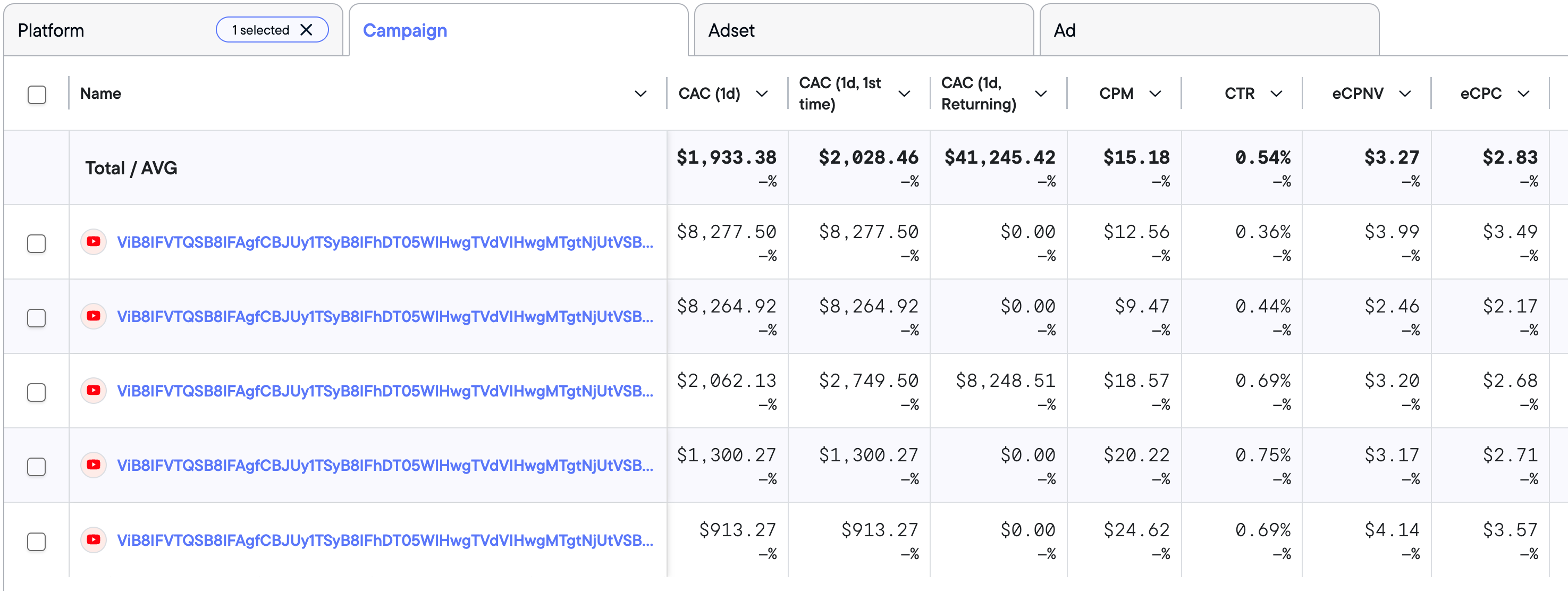Screen dimensions: 1568x591
Task: Click the YouTube icon in the $1,300.27 campaign row
Action: 94,465
